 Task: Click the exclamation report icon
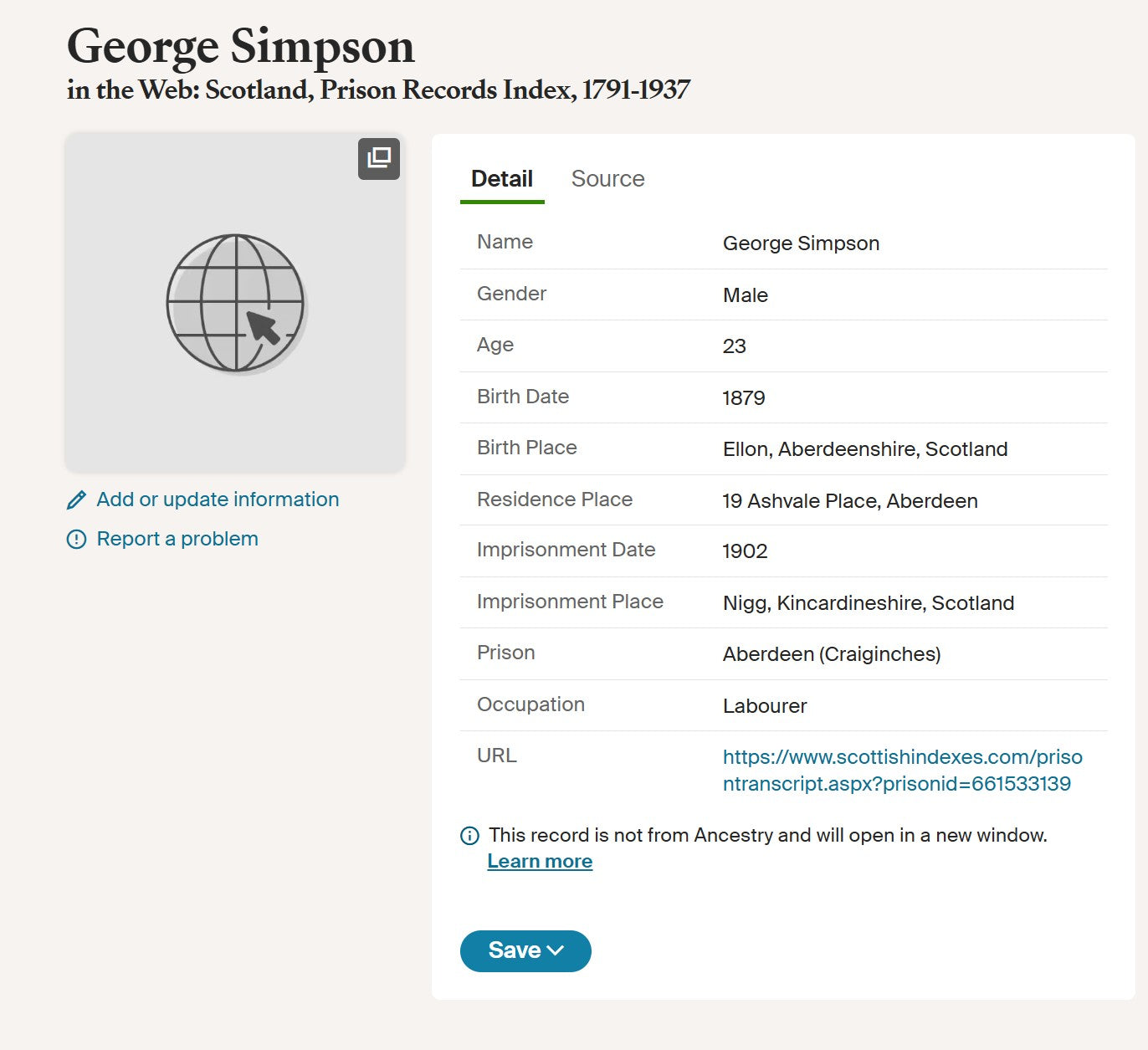(x=76, y=540)
